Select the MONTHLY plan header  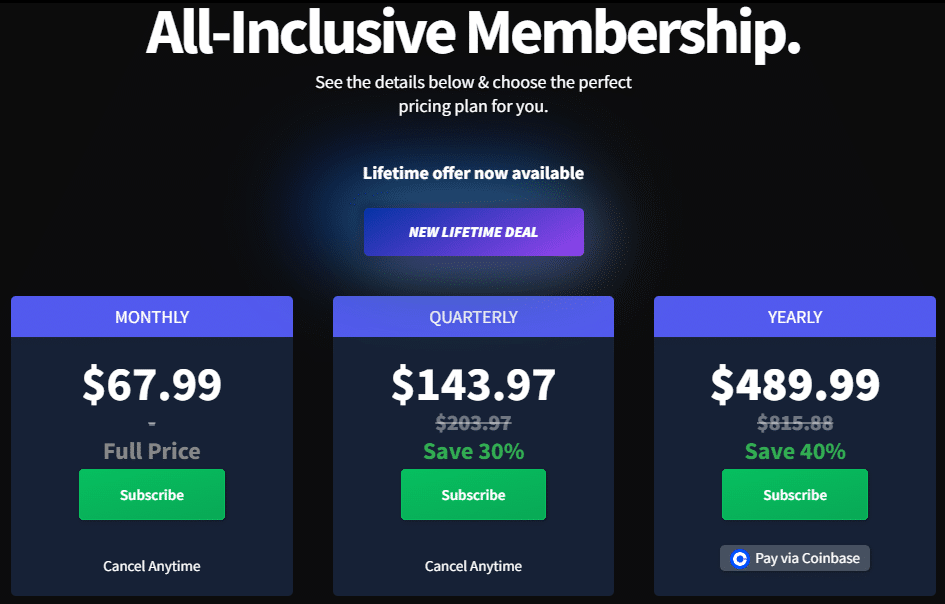click(152, 316)
